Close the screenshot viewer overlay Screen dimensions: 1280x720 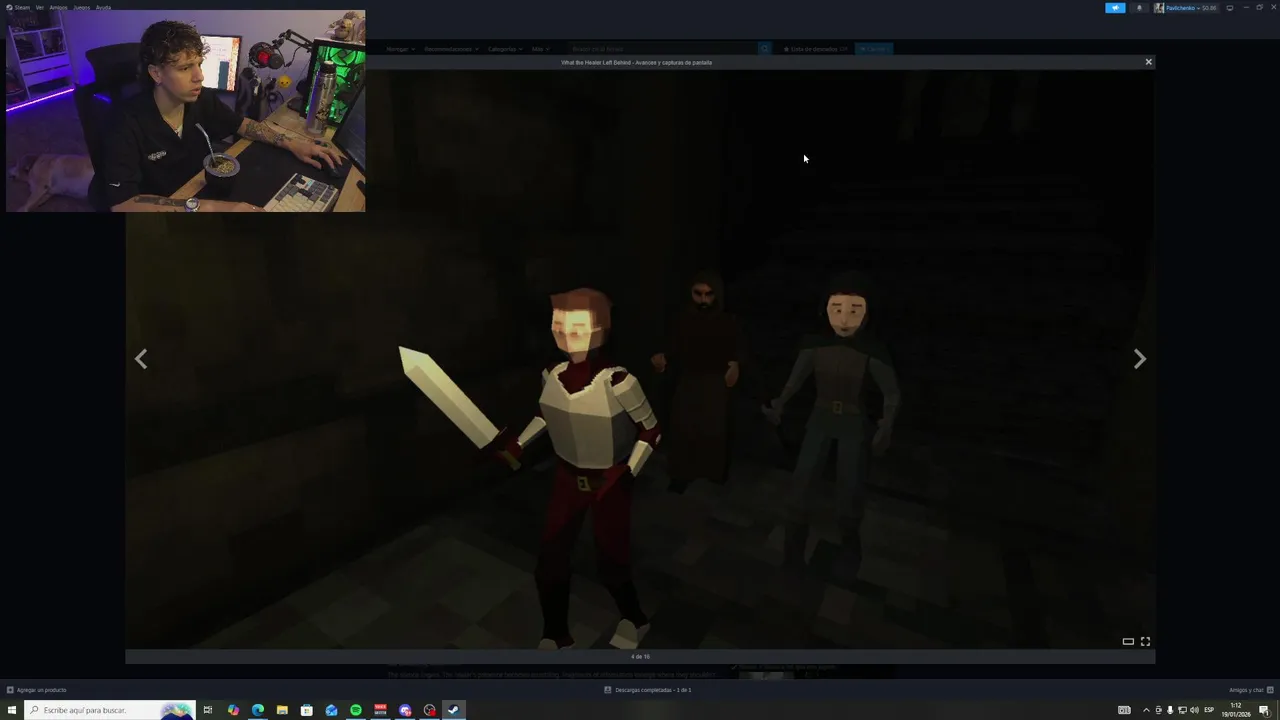[1148, 62]
